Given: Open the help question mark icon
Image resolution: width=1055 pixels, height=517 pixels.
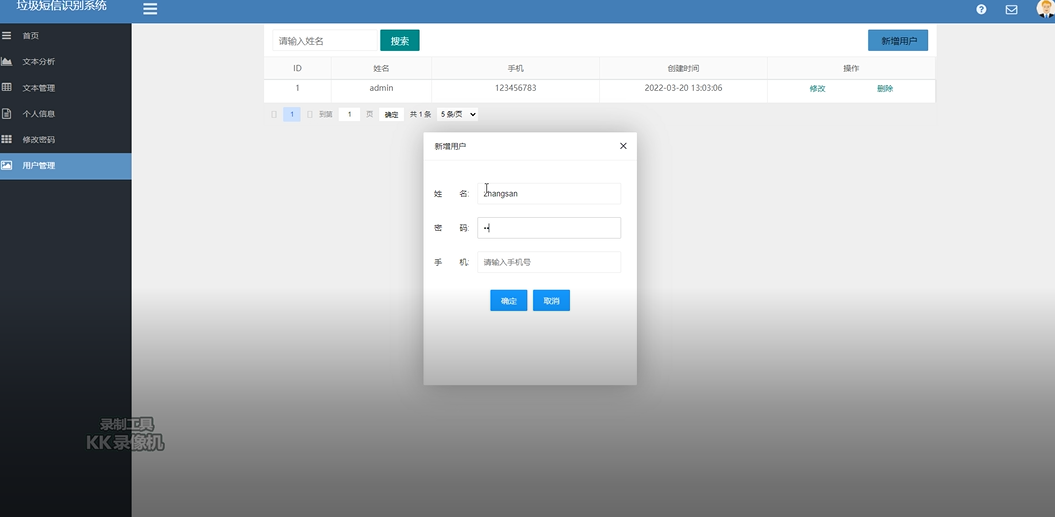Looking at the screenshot, I should (981, 9).
